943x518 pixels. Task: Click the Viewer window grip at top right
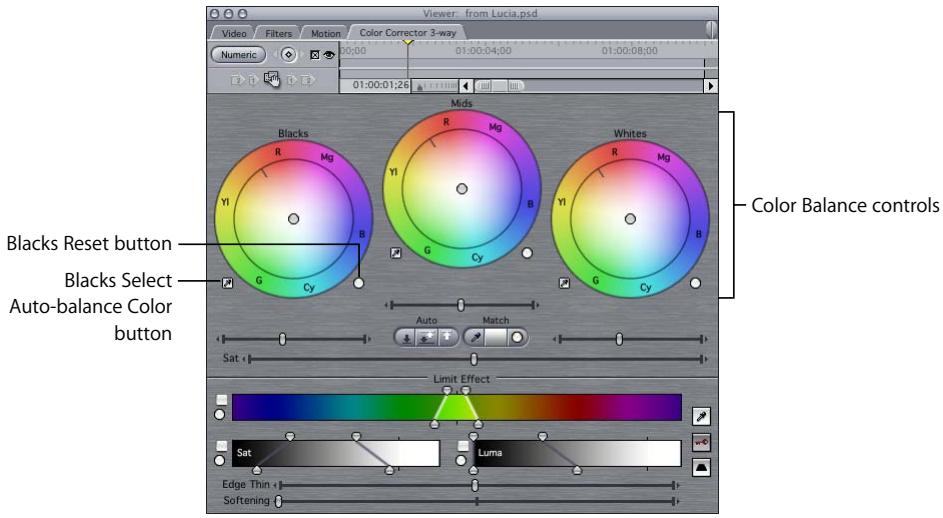click(x=711, y=29)
